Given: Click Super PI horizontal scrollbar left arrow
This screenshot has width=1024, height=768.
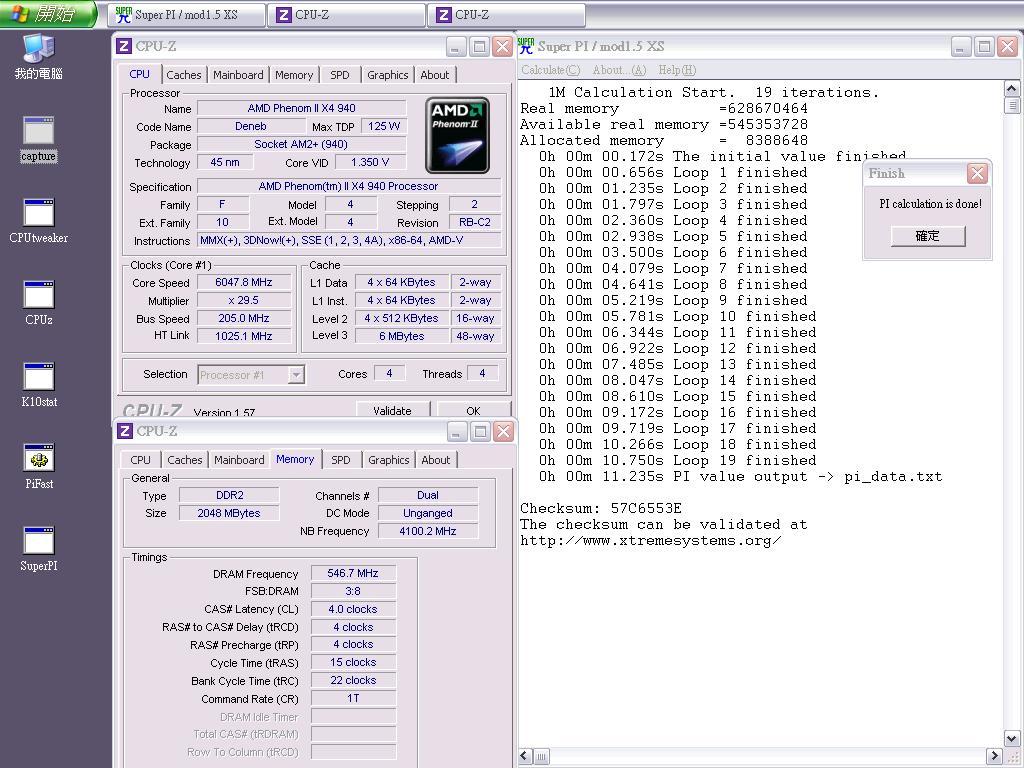Looking at the screenshot, I should [526, 756].
